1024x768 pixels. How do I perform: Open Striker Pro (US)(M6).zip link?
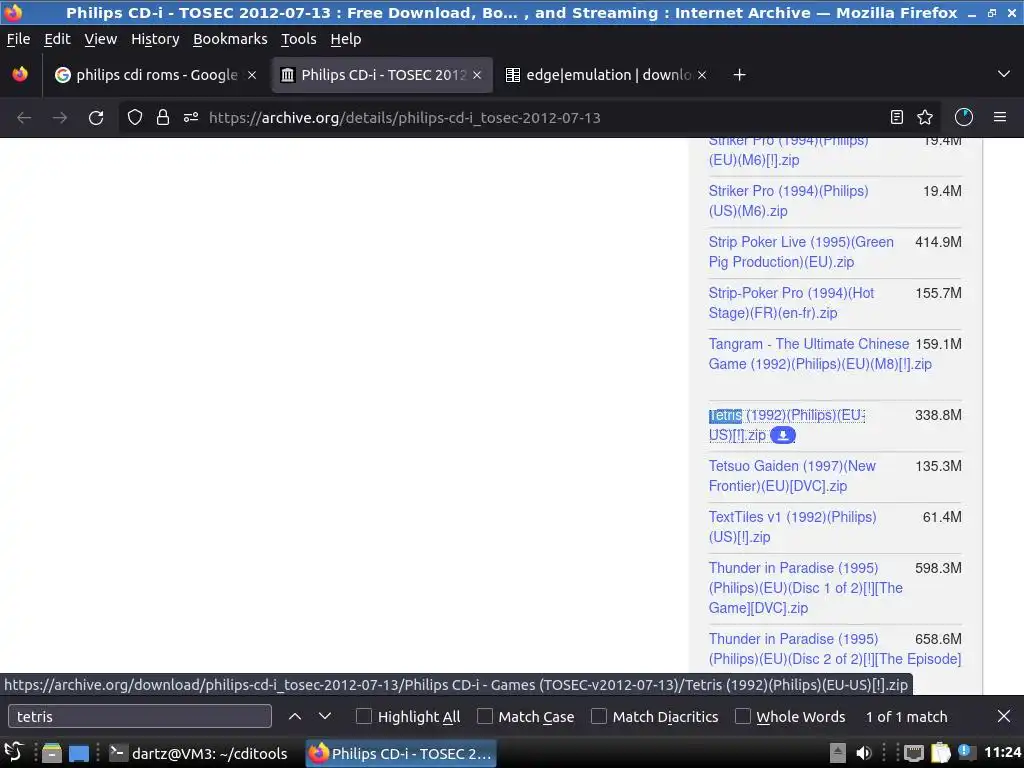tap(788, 201)
